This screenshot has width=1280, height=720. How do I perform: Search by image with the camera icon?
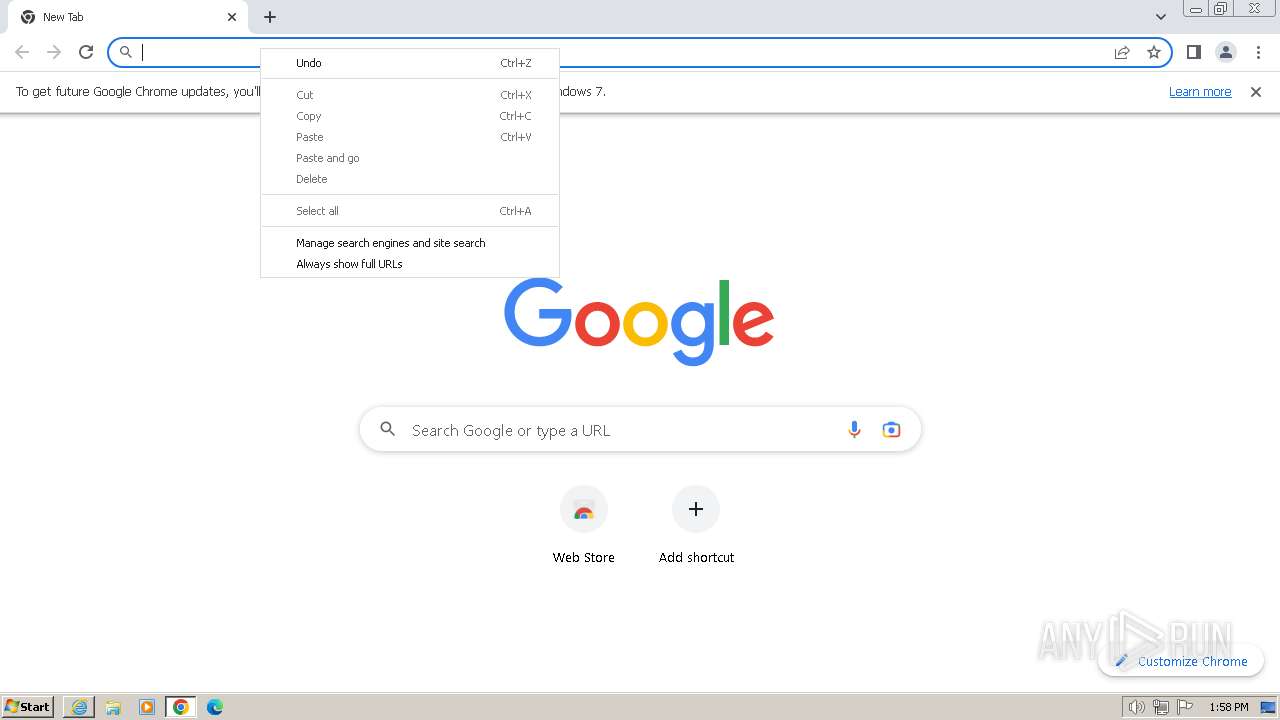point(891,430)
